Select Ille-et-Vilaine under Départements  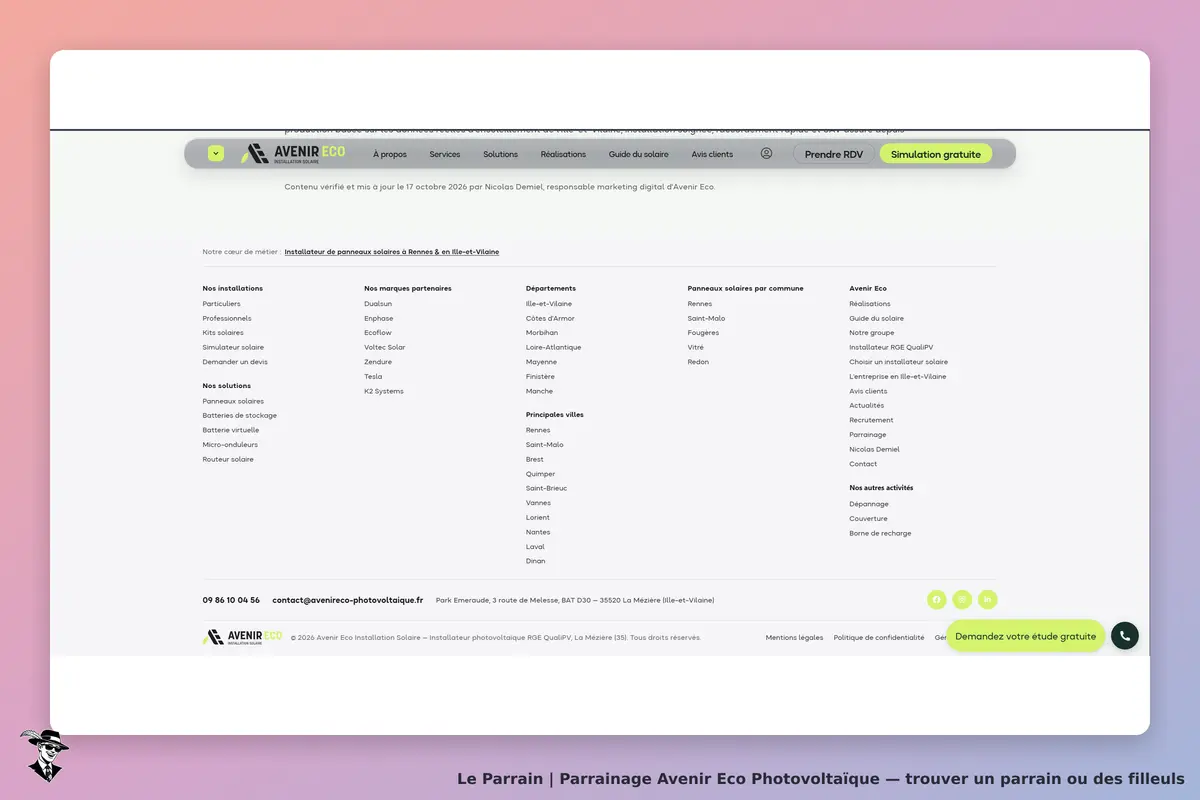point(549,304)
